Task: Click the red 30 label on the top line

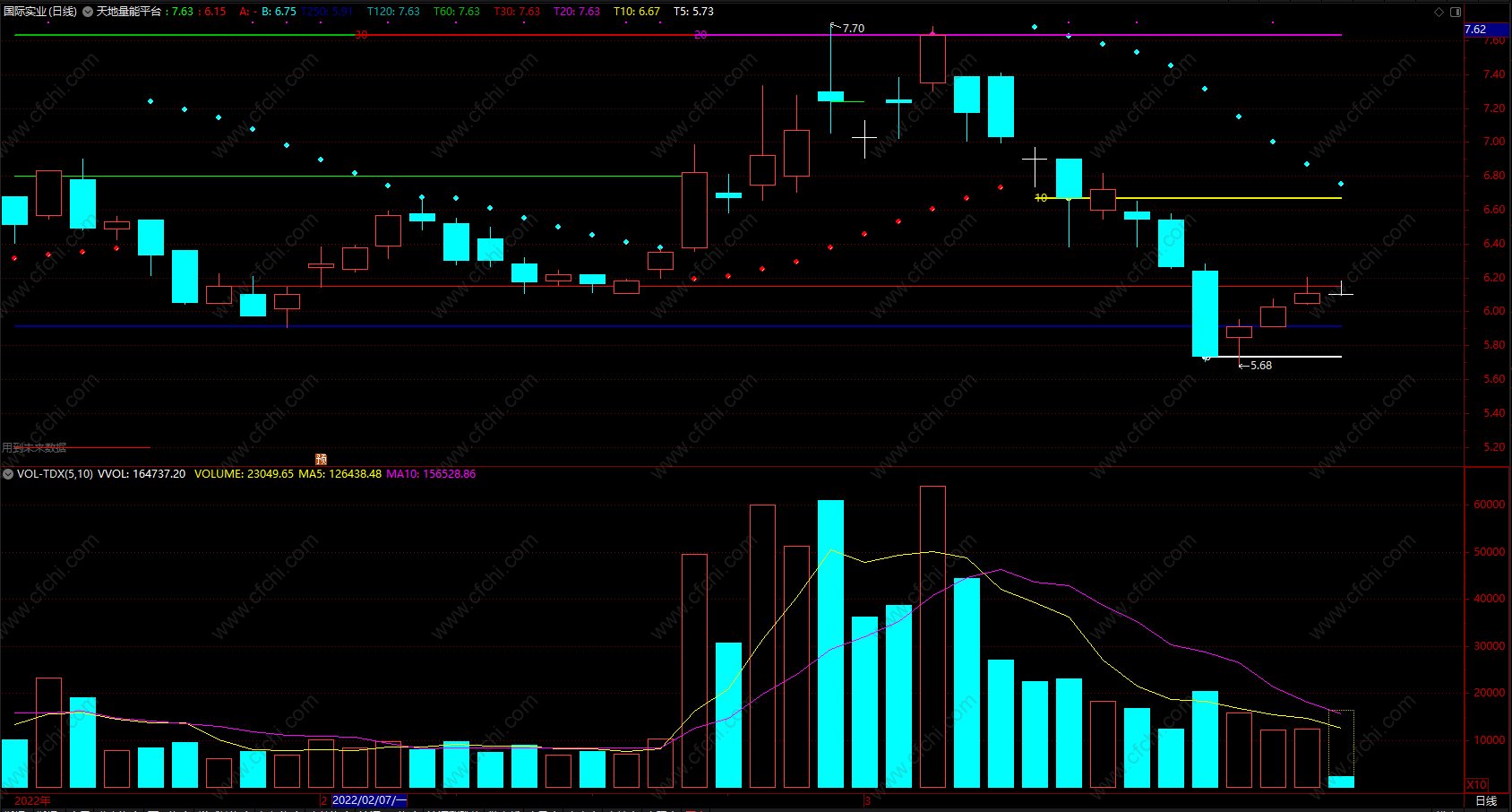Action: click(361, 35)
